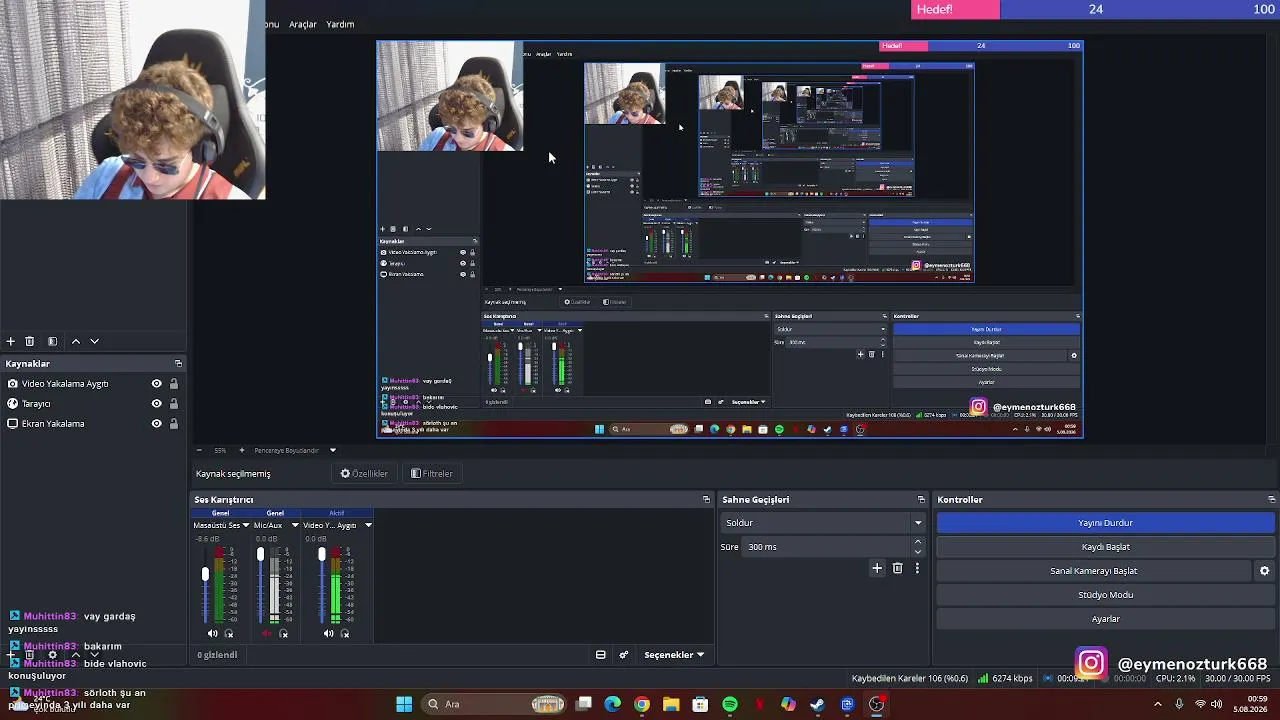
Task: Adjust the Video Yakalama Aygıtı volume slider
Action: [322, 554]
